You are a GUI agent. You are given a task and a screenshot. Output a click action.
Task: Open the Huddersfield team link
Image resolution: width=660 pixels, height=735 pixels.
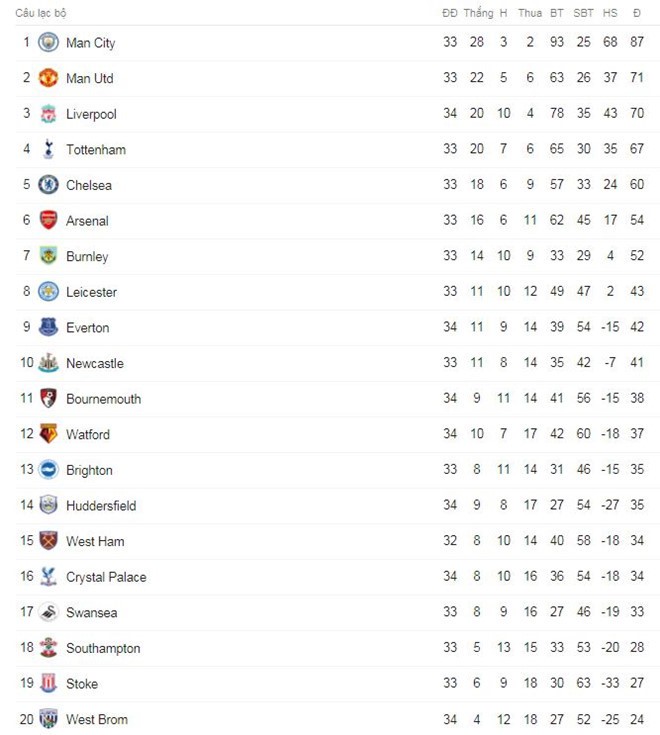[x=101, y=506]
